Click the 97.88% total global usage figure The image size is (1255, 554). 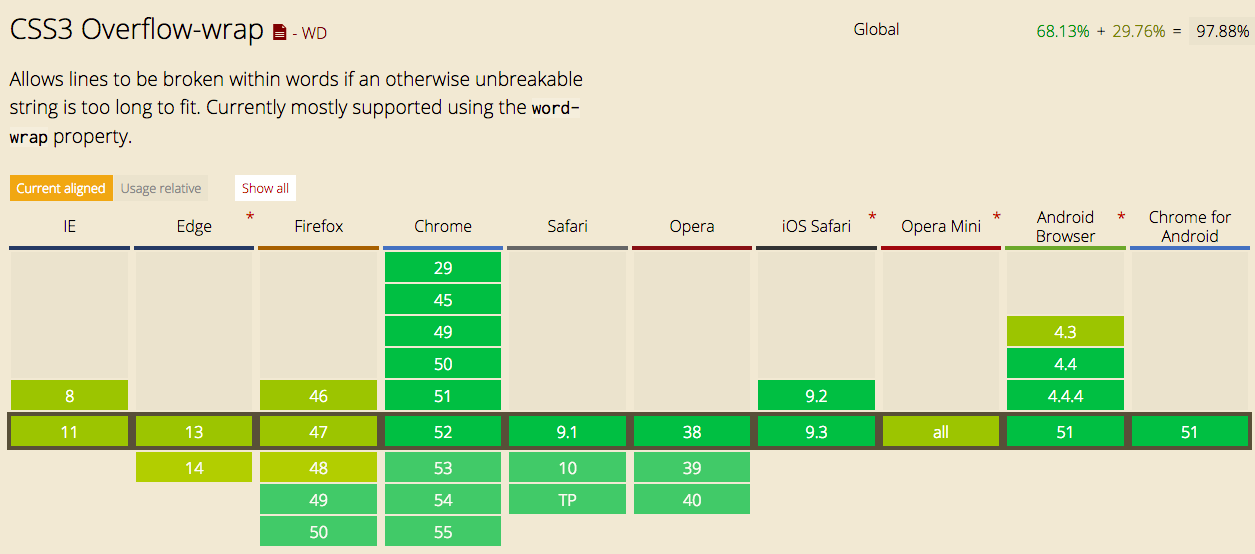(x=1222, y=31)
